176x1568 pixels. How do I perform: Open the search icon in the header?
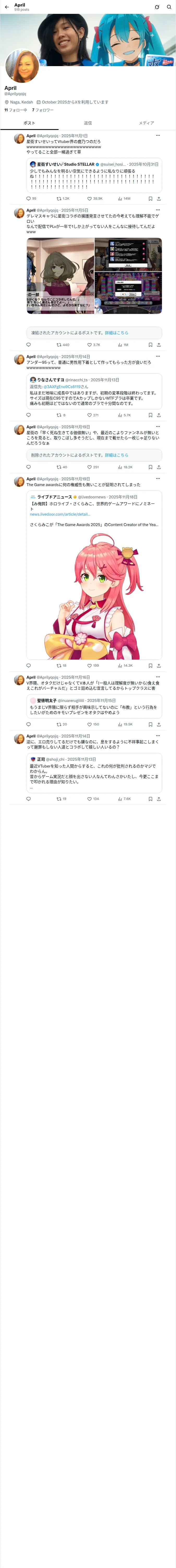[169, 7]
